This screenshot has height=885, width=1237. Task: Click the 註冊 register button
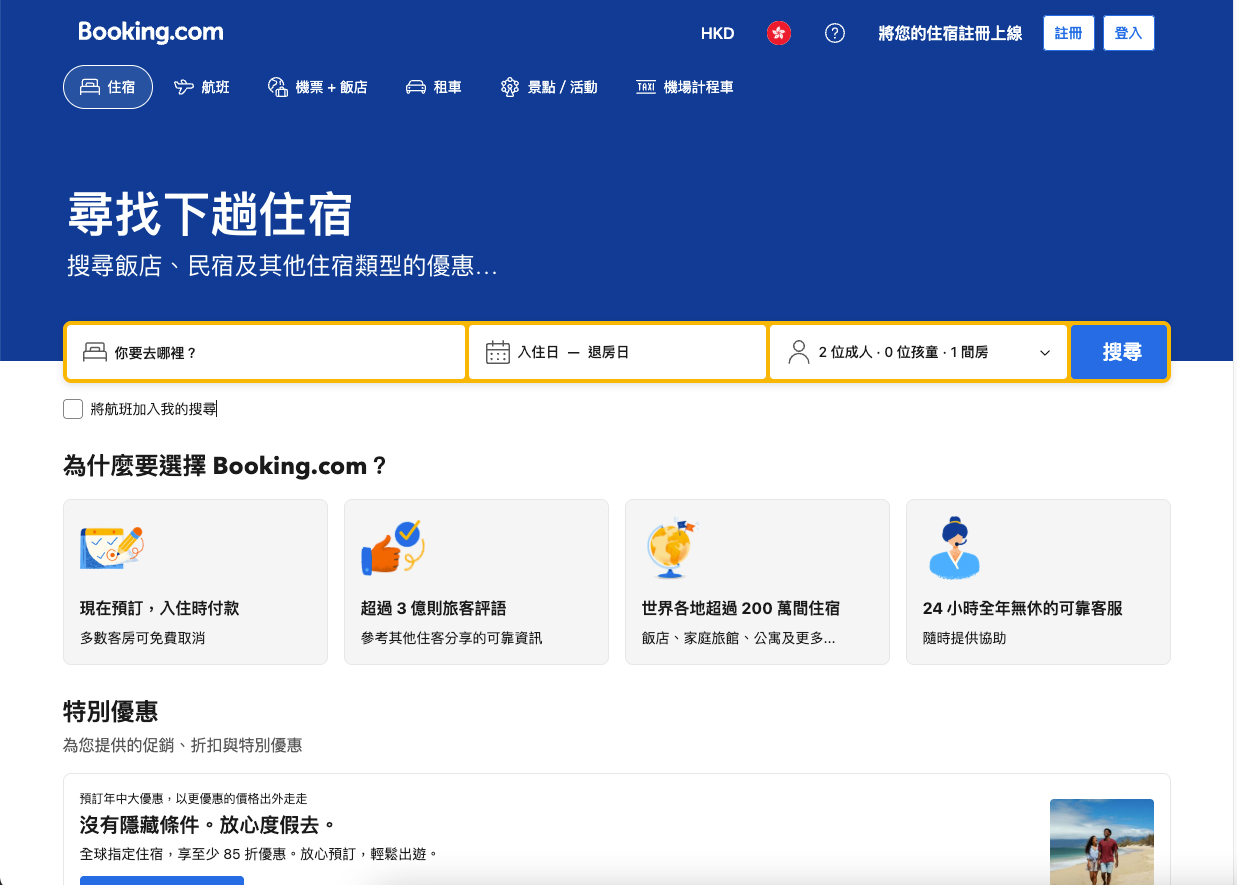(1068, 33)
